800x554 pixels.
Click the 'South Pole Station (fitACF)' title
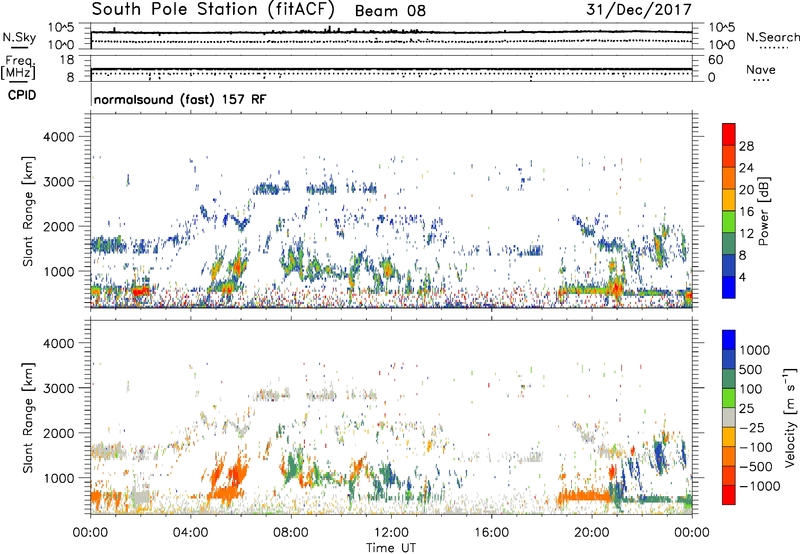[213, 9]
